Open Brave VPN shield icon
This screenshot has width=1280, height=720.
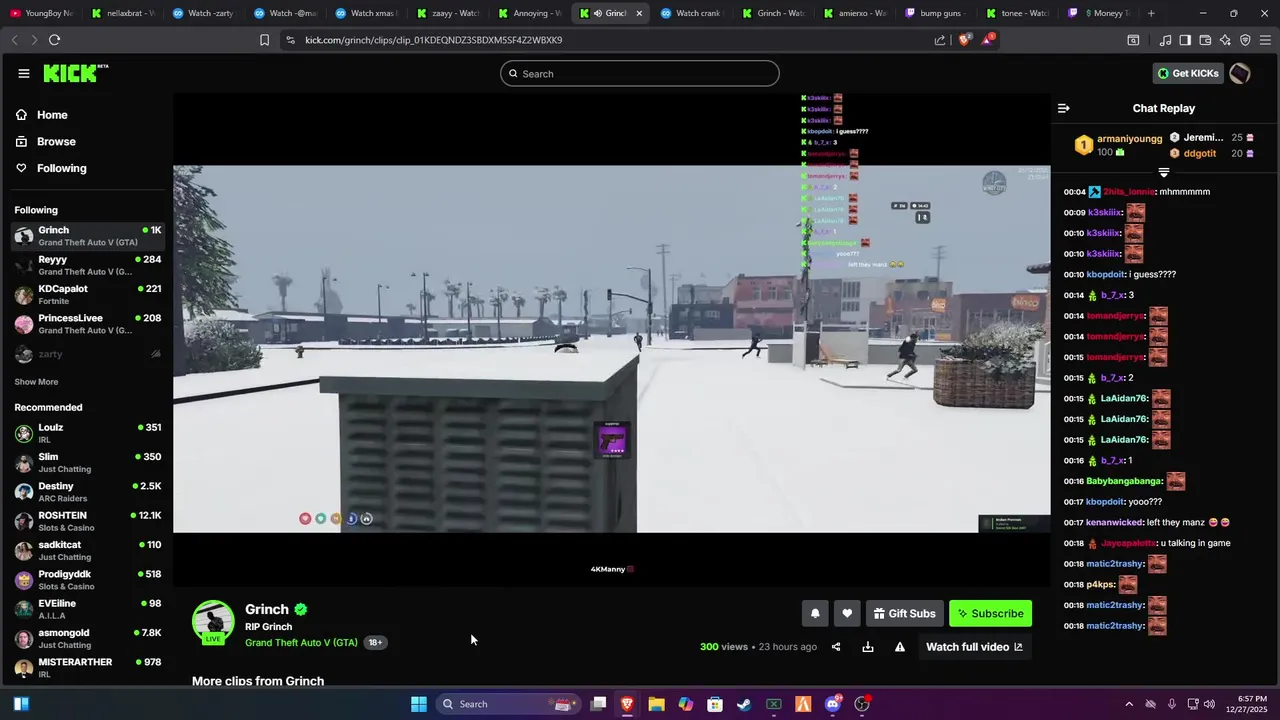point(1245,40)
